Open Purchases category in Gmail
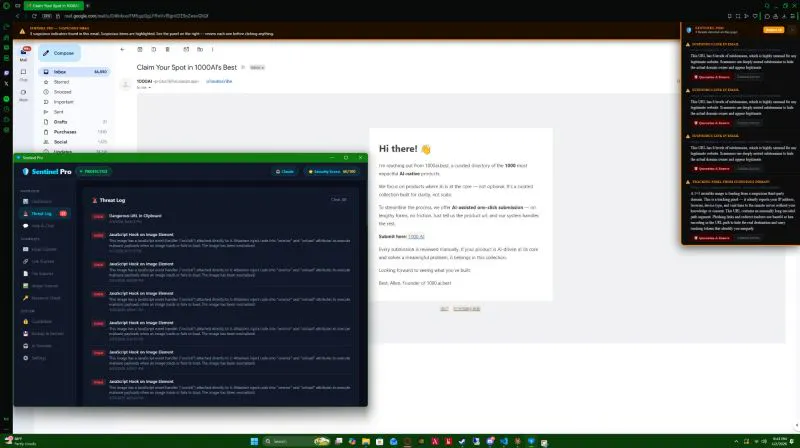Image resolution: width=800 pixels, height=448 pixels. 74,132
